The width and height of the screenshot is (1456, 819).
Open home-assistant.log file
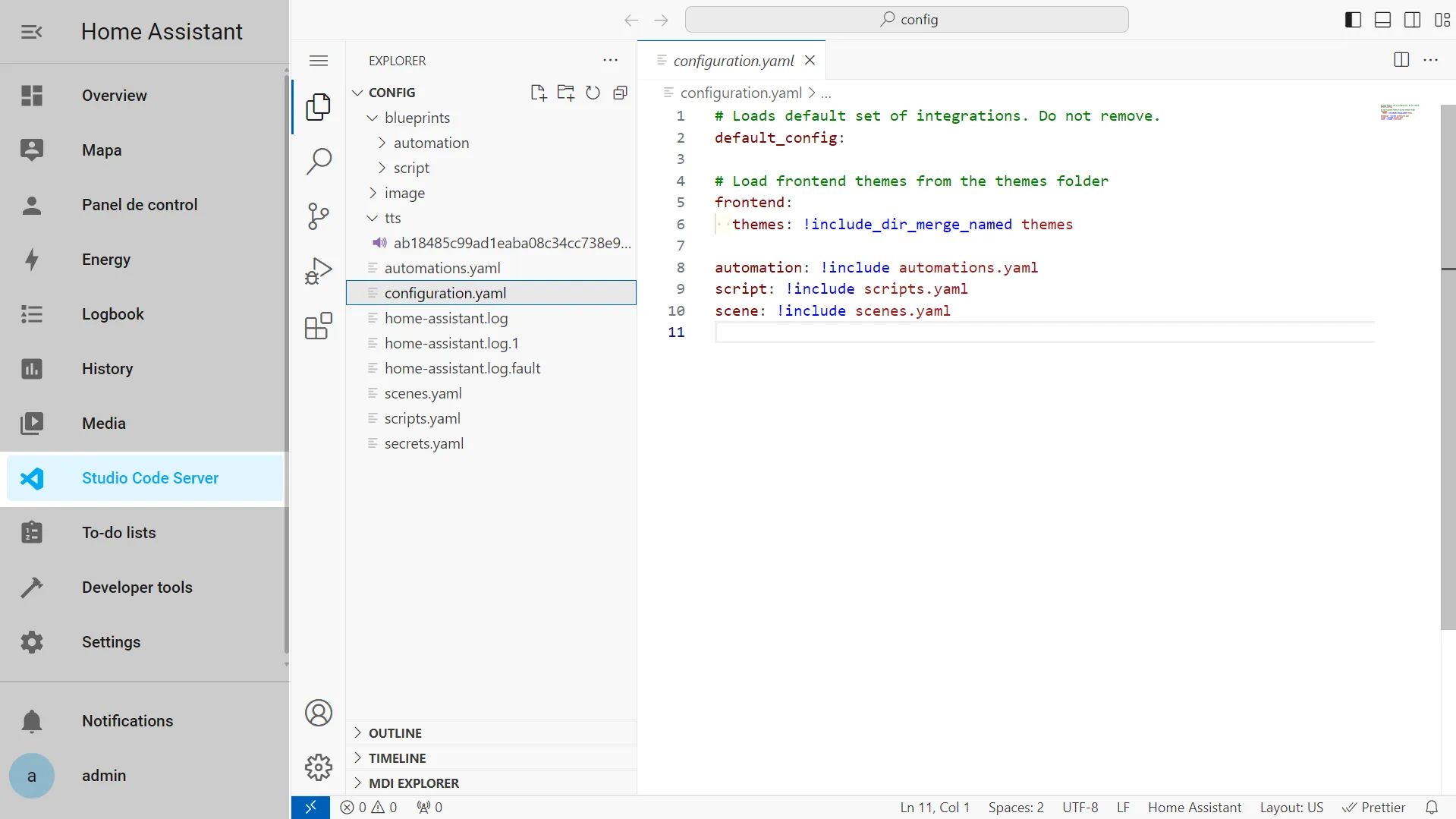491,318
